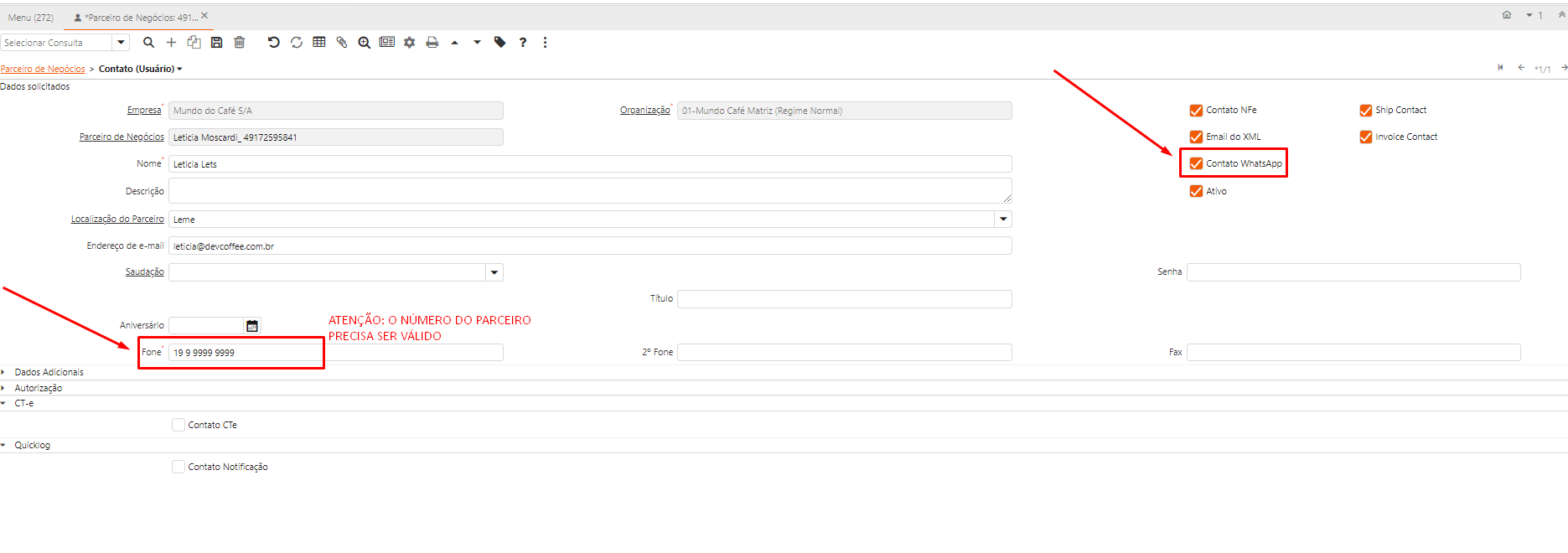Open the Contato (Usuário) breadcrumb menu
The width and height of the screenshot is (1568, 553).
pyautogui.click(x=140, y=69)
